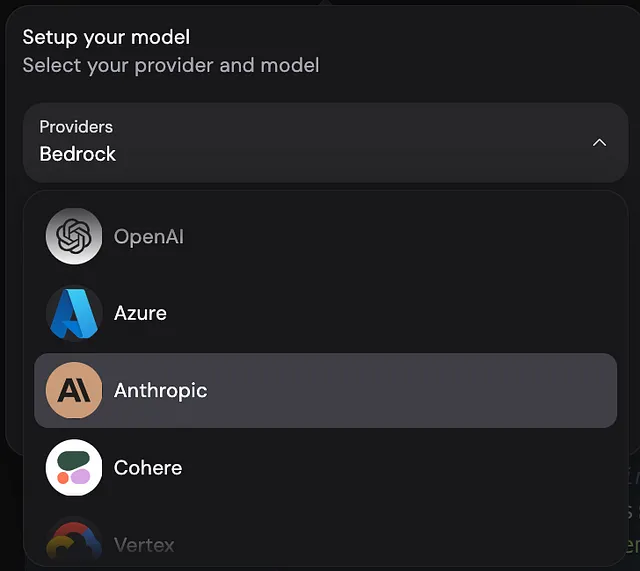Select the Anthropic provider option
Screen dimensions: 640x571
pyautogui.click(x=325, y=390)
